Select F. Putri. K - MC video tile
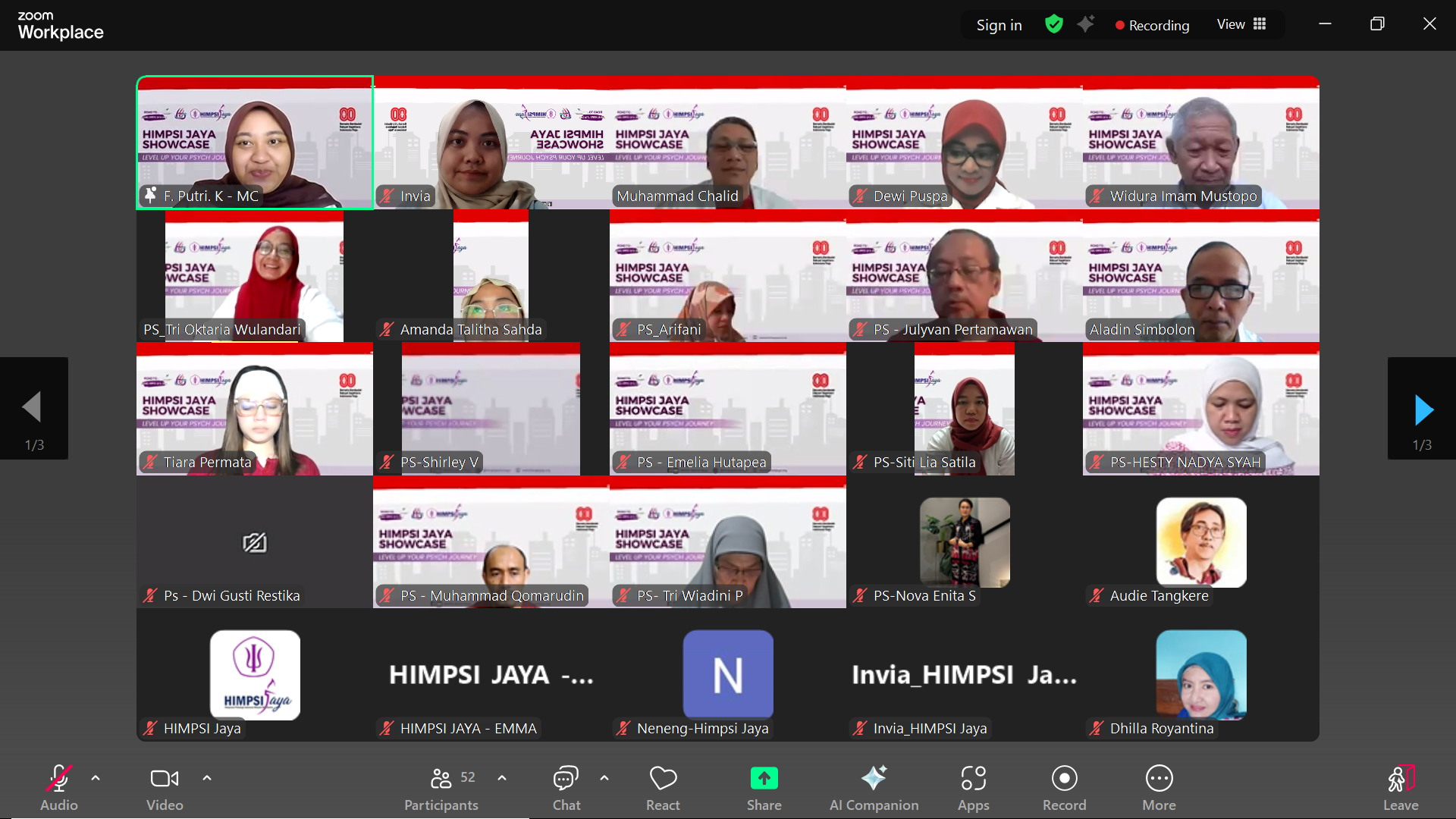Screen dimensions: 1456x819 point(255,143)
